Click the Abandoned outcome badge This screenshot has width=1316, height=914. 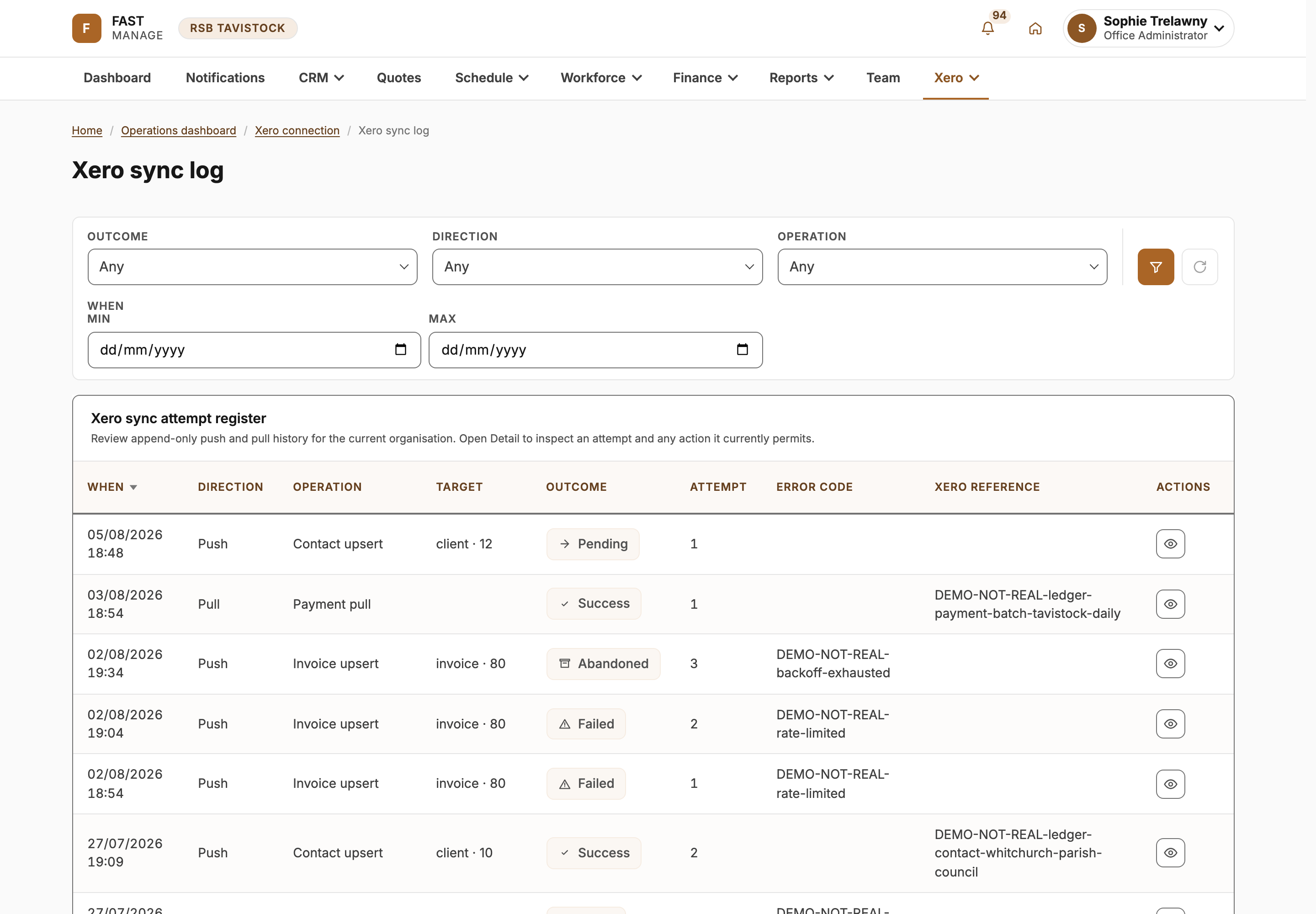tap(603, 664)
